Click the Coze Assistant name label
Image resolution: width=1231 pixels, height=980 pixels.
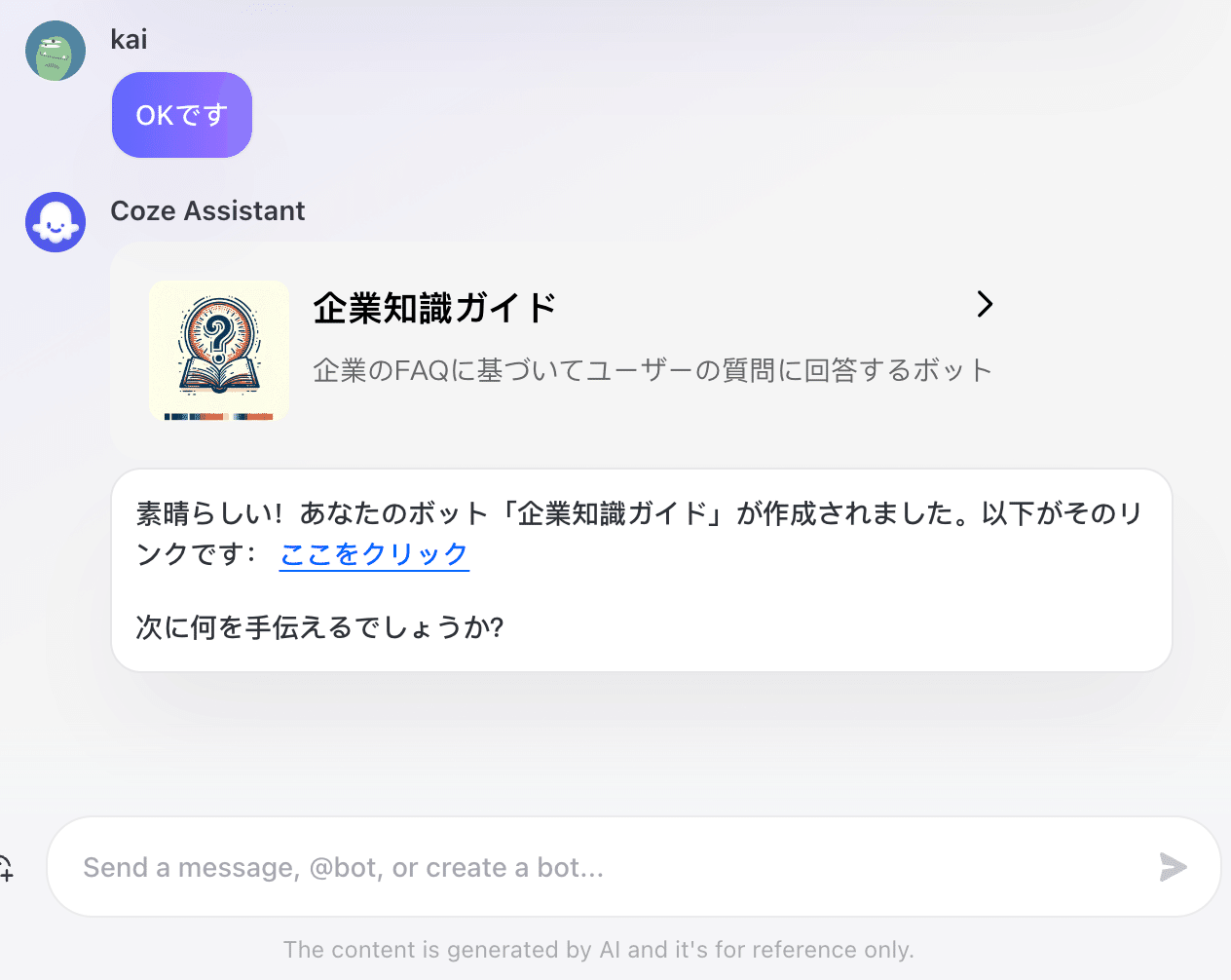point(207,211)
